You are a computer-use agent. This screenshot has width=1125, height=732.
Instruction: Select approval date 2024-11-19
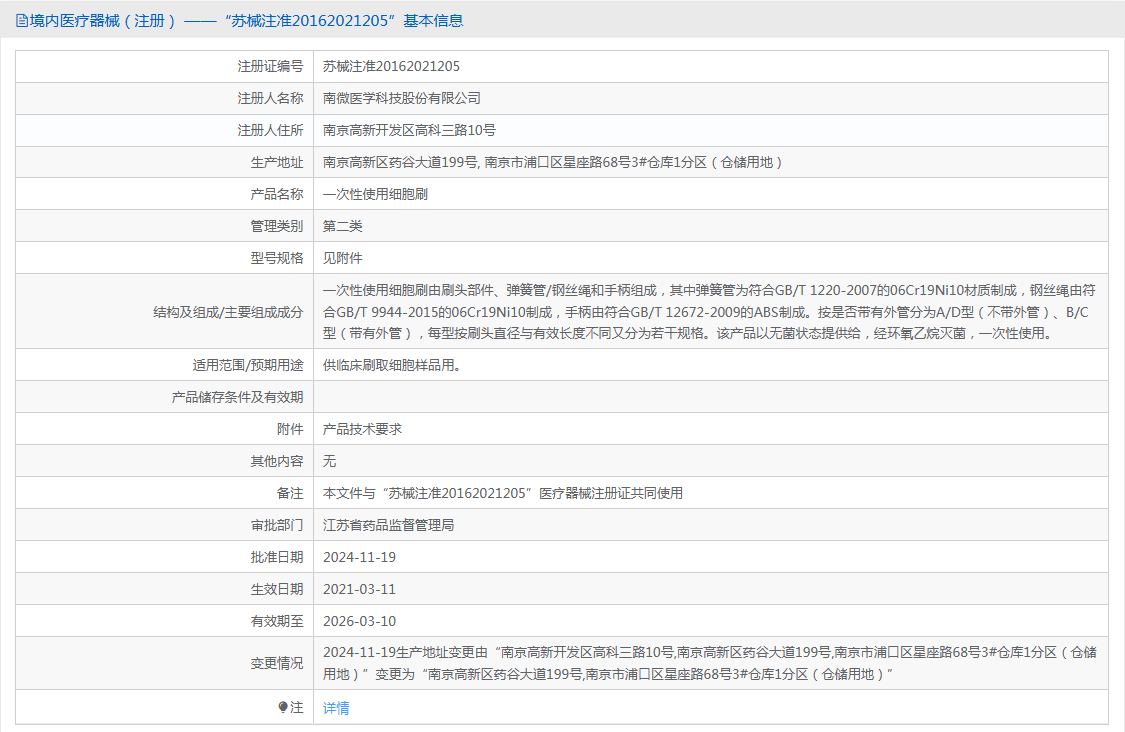click(x=359, y=557)
